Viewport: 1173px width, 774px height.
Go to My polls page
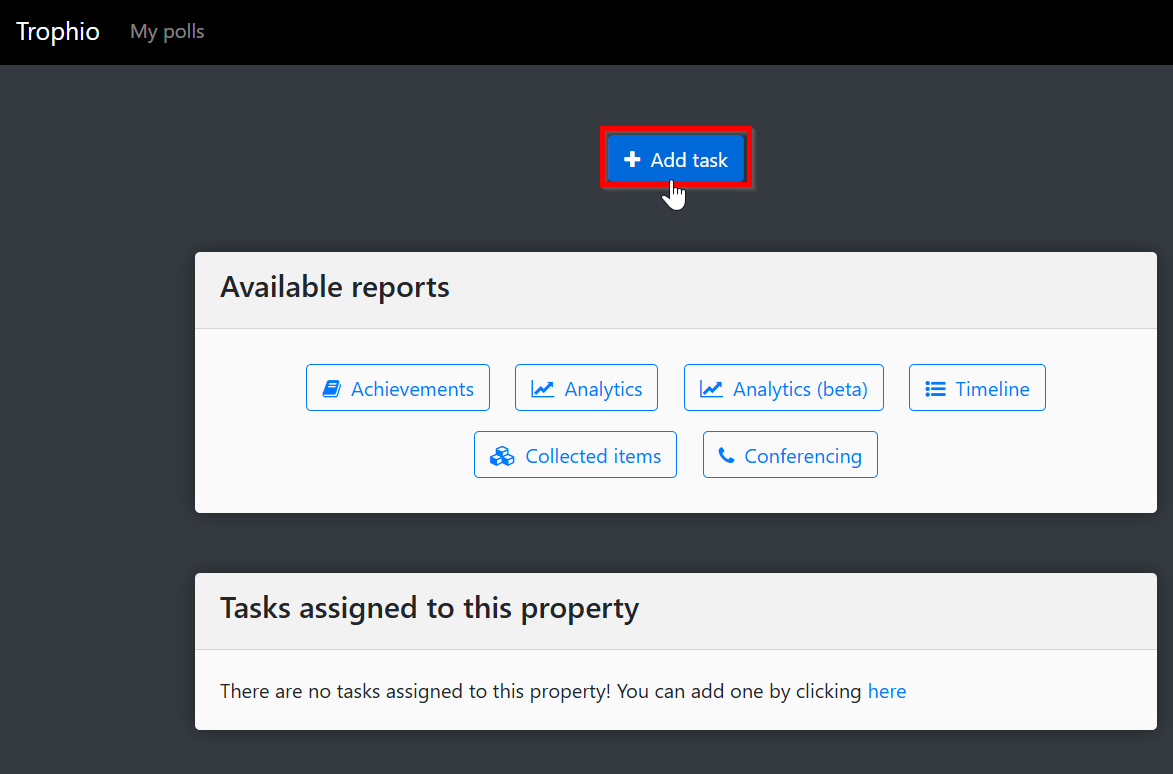(x=167, y=31)
